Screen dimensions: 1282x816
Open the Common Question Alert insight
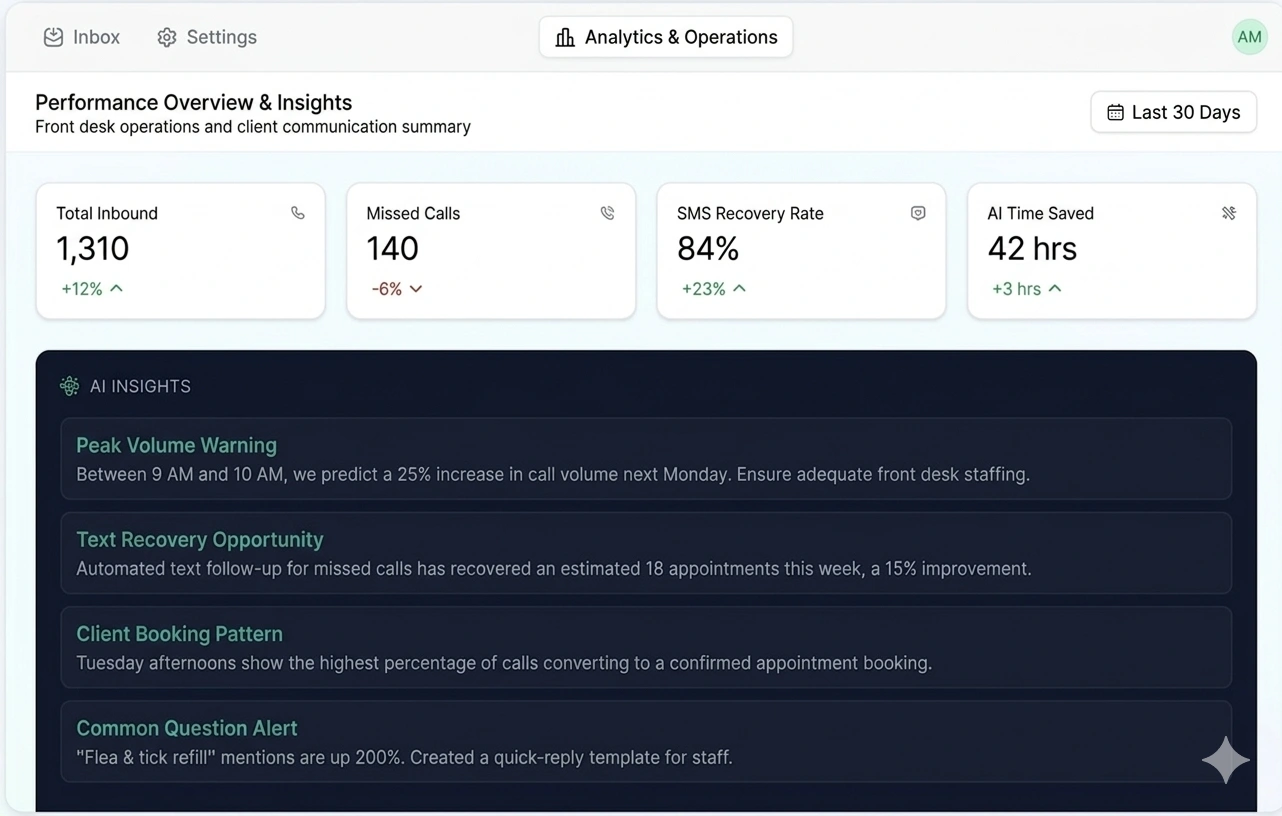tap(646, 741)
